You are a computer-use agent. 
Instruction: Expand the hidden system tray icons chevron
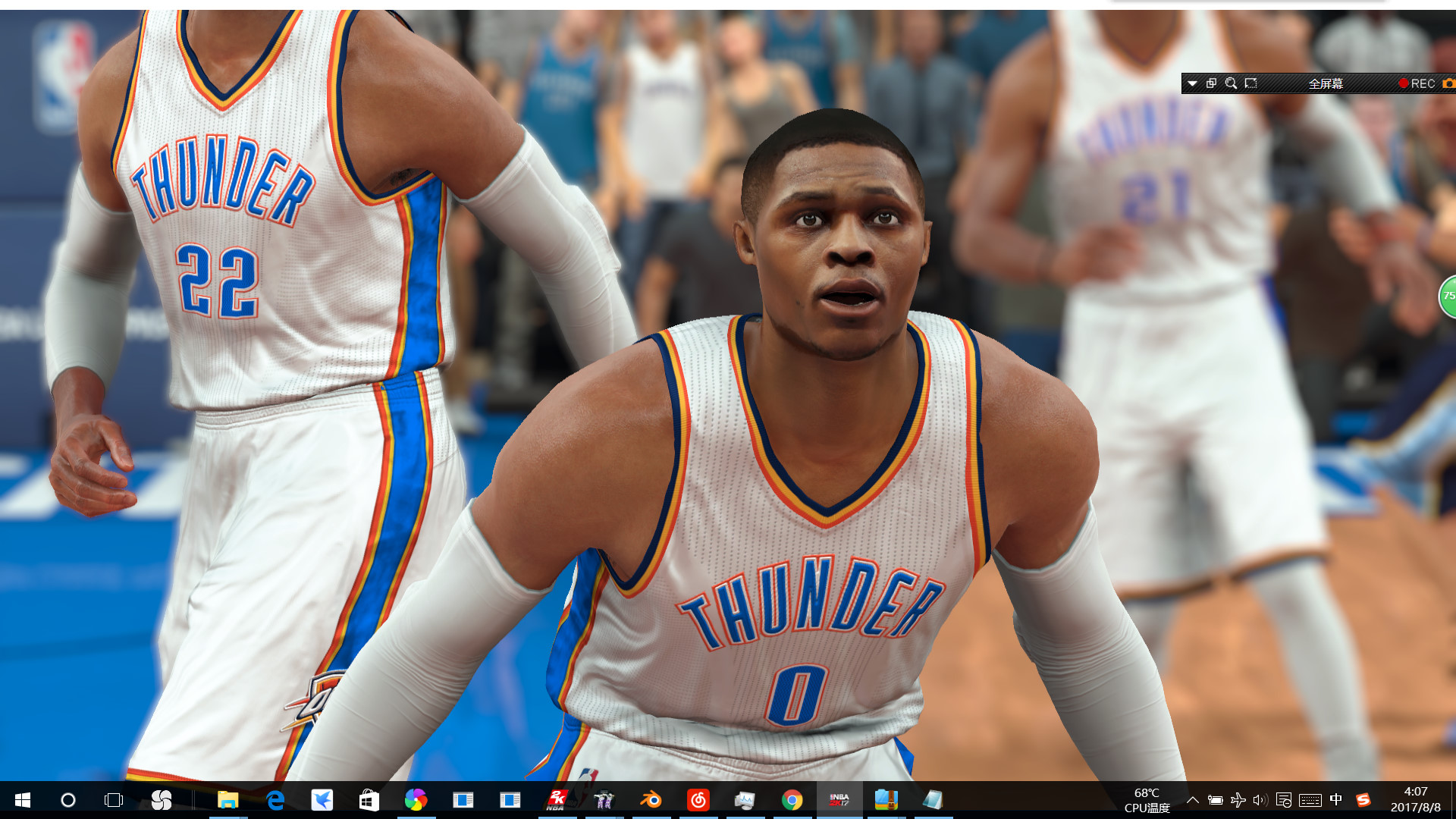[1193, 800]
